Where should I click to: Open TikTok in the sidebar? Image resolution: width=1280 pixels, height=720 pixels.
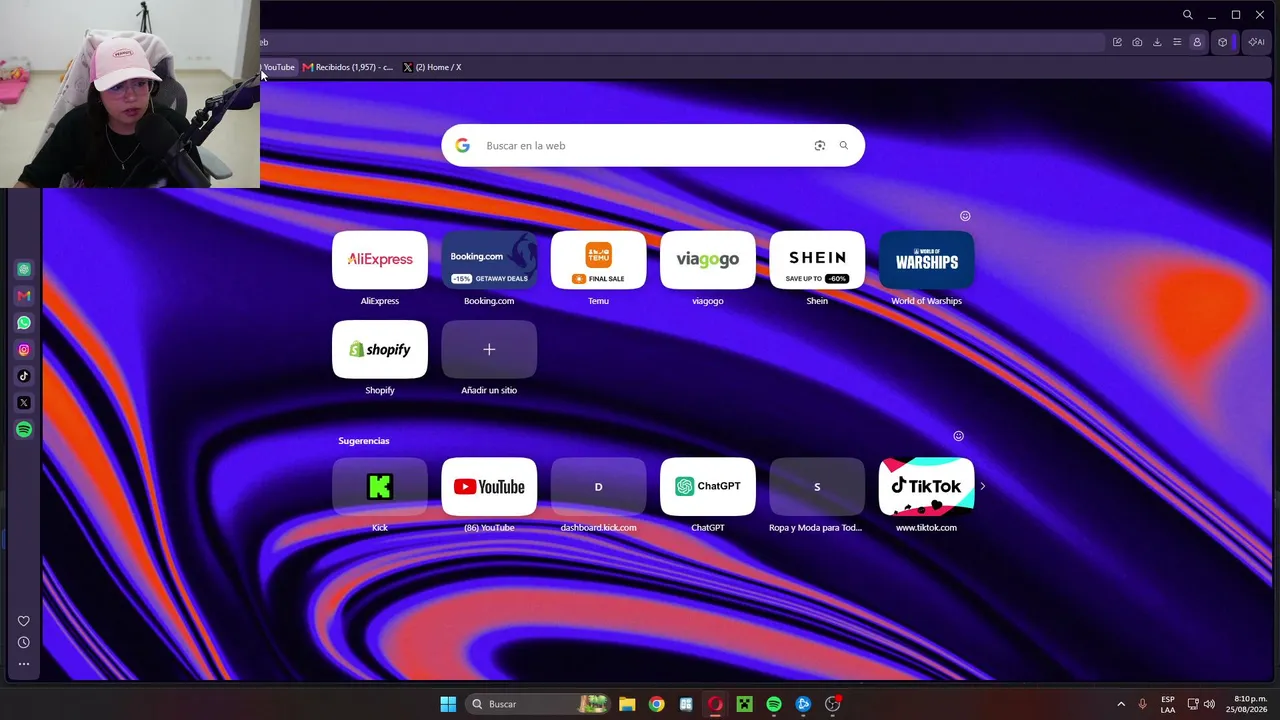tap(24, 376)
